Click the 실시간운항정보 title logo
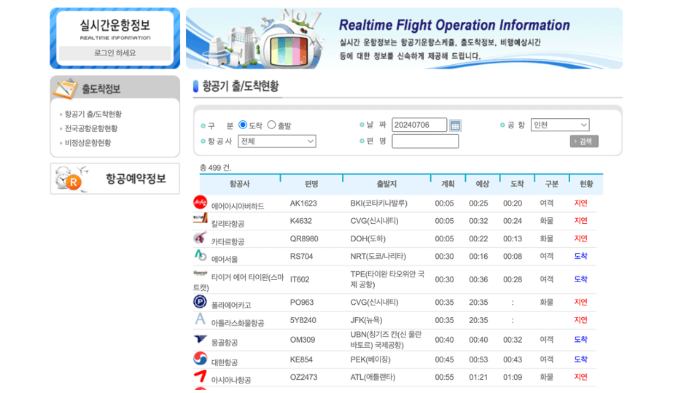 [115, 28]
